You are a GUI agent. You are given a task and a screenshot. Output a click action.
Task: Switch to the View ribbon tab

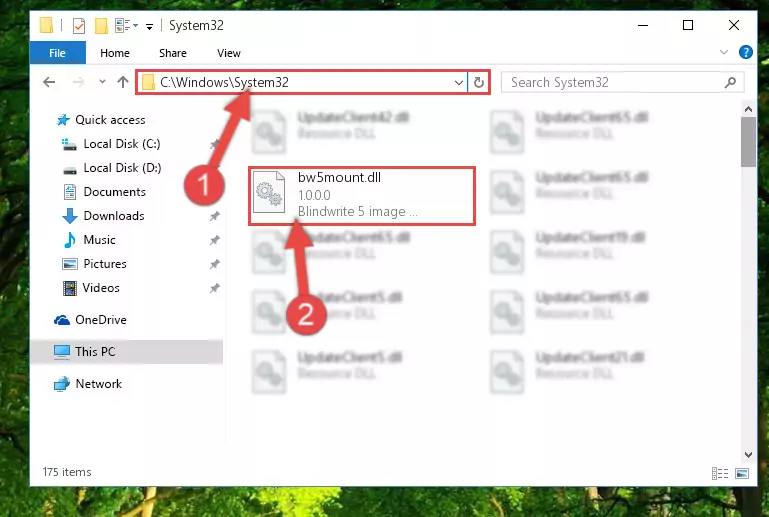point(229,53)
